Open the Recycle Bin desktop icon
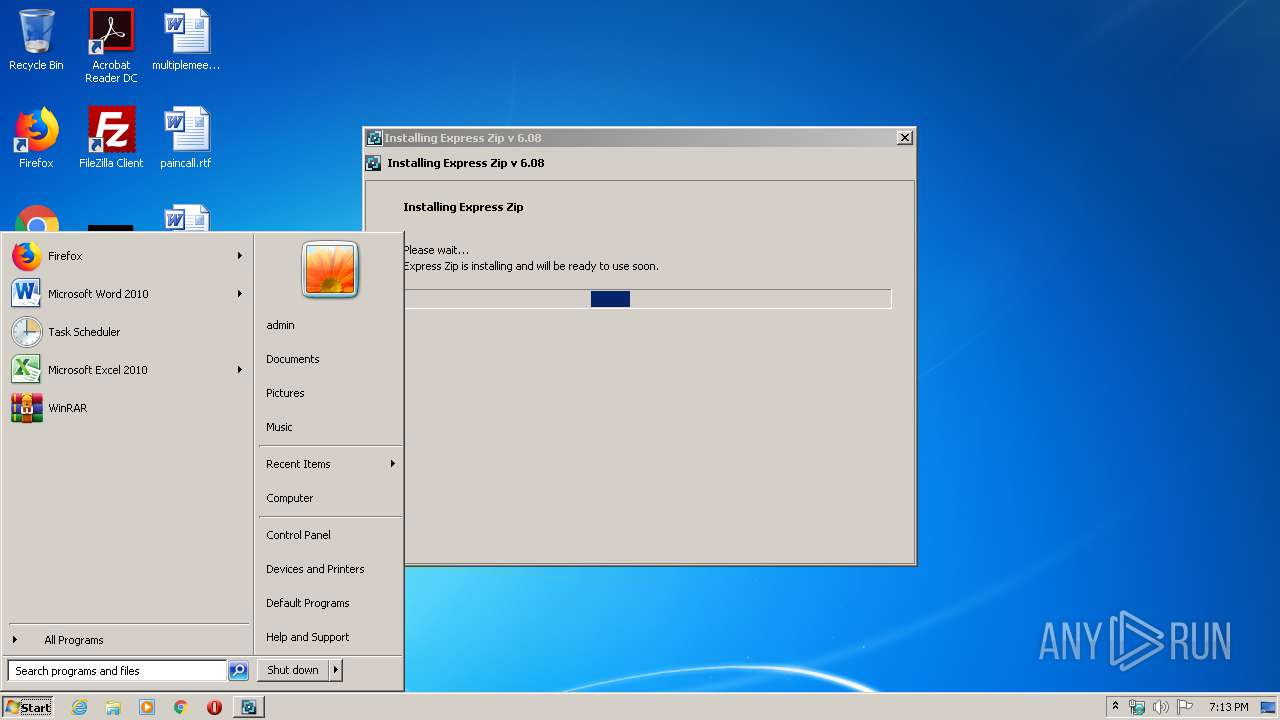Screen dimensions: 1280x720 pos(36,40)
